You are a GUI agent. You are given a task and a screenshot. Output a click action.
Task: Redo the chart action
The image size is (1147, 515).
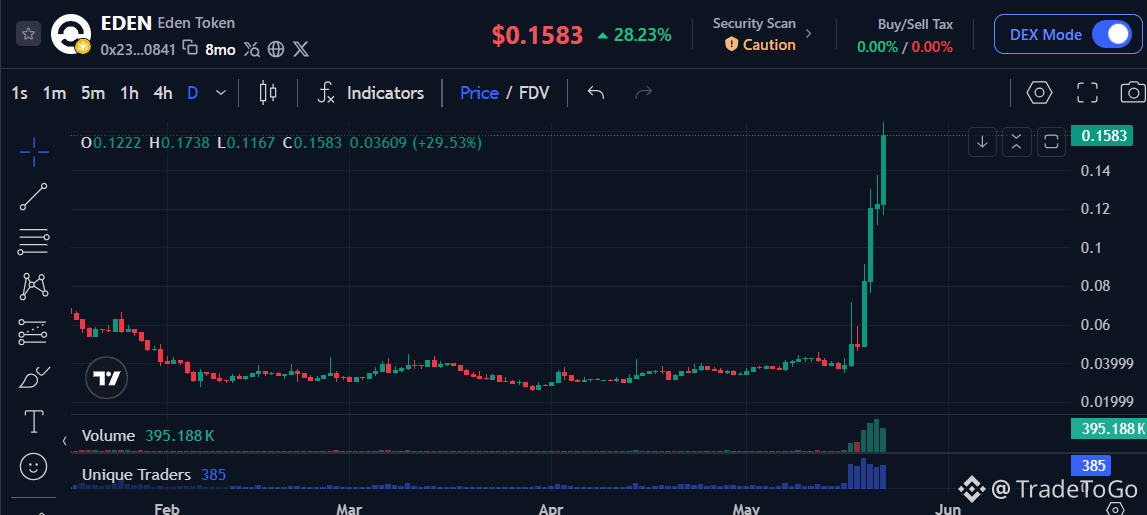(x=644, y=93)
